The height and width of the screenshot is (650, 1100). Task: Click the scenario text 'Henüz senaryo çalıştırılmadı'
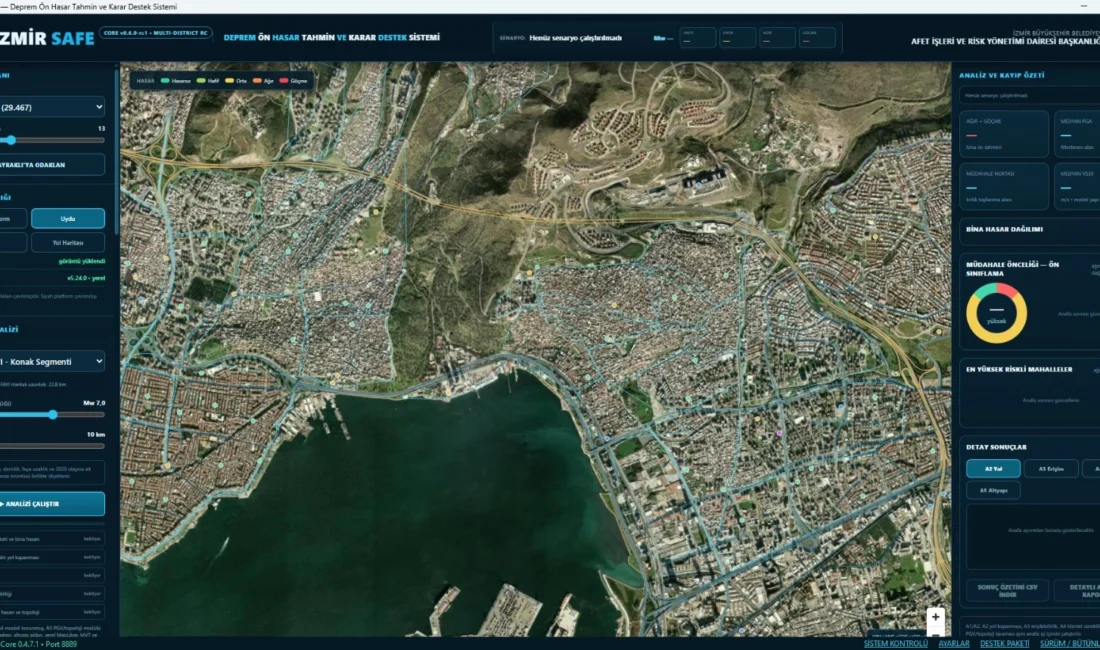[x=575, y=38]
